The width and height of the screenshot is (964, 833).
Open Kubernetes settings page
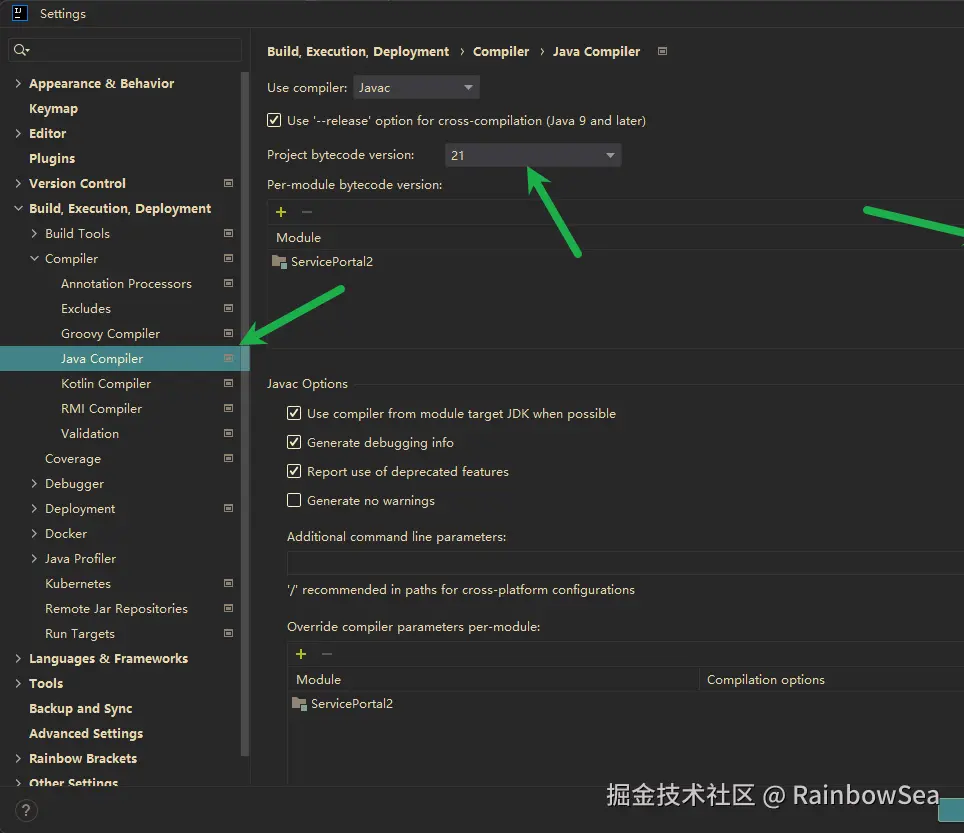point(78,583)
